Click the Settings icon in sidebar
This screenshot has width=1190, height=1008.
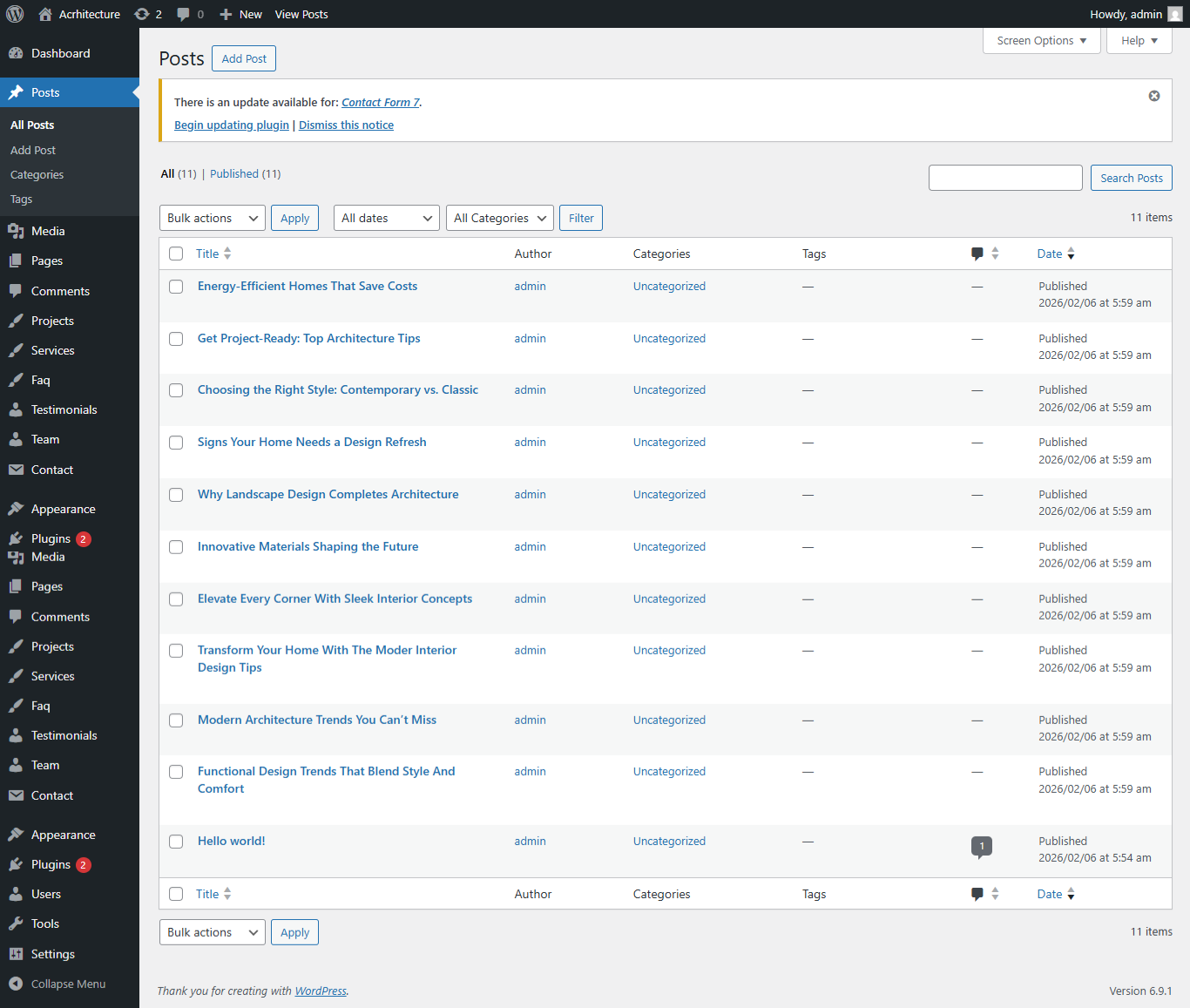click(16, 954)
